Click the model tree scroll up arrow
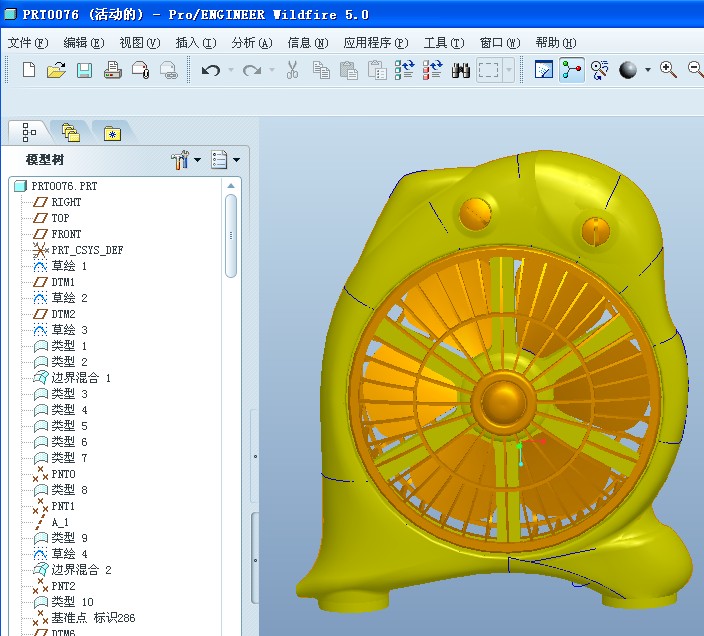Viewport: 704px width, 636px height. point(231,186)
